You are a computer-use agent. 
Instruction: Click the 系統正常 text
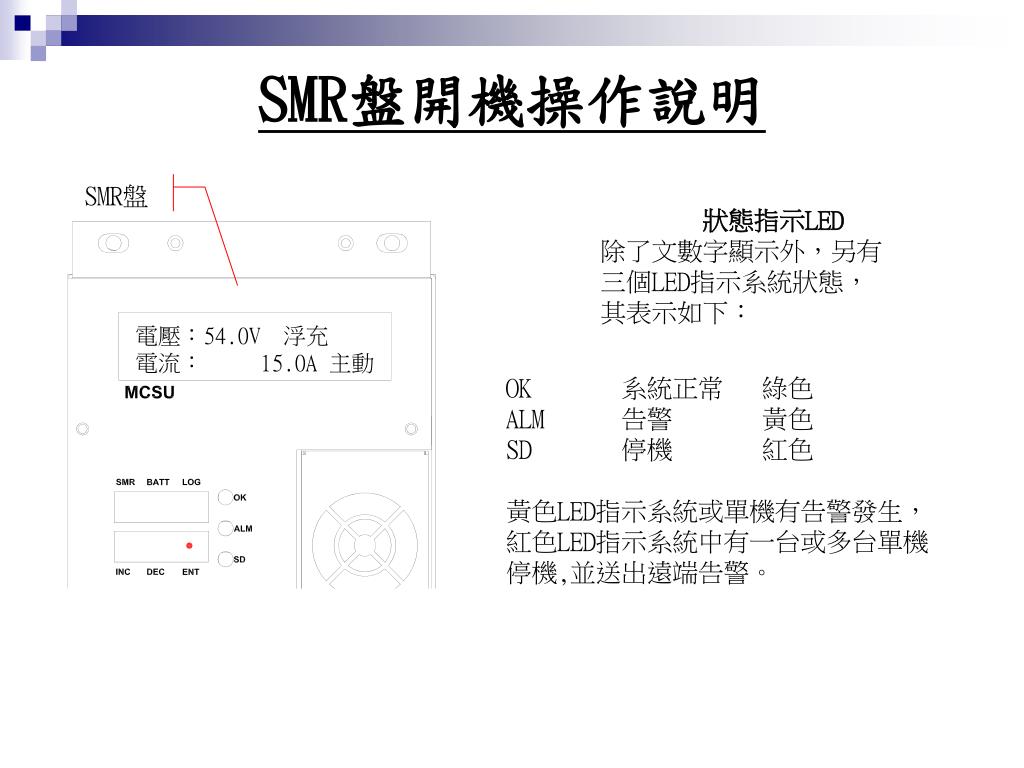pyautogui.click(x=672, y=389)
